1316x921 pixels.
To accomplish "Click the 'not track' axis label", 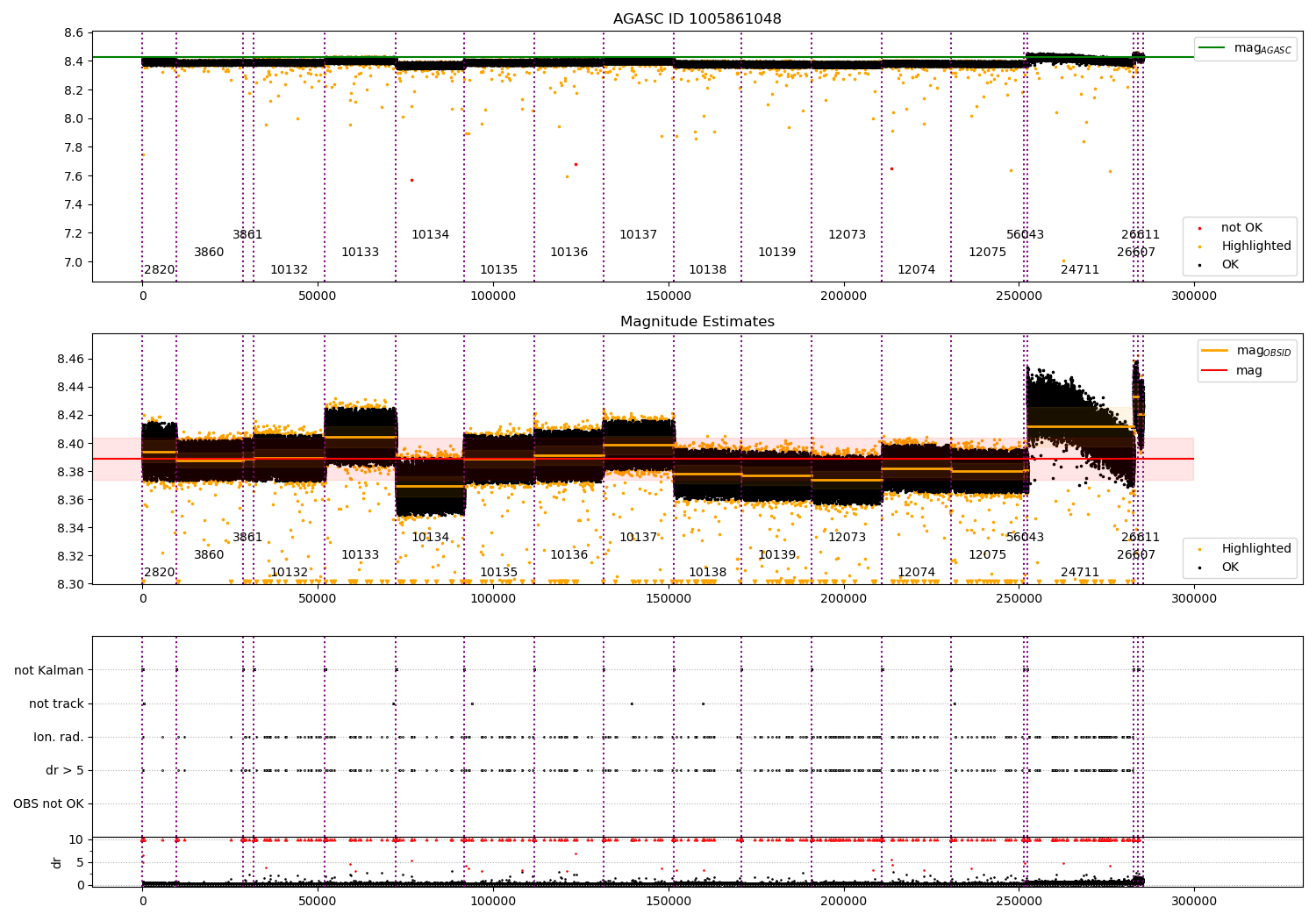I will click(x=56, y=704).
